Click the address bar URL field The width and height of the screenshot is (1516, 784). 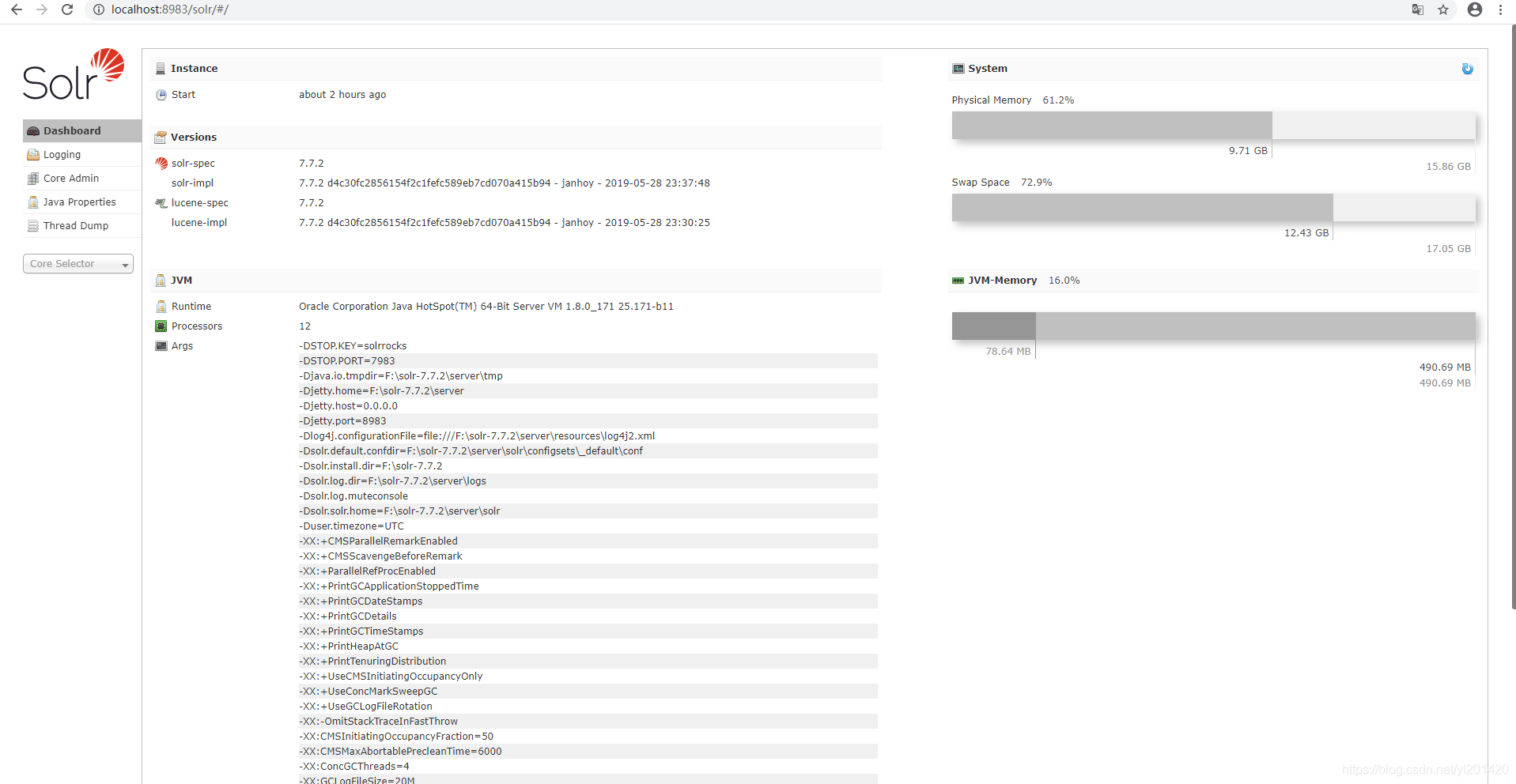point(751,9)
